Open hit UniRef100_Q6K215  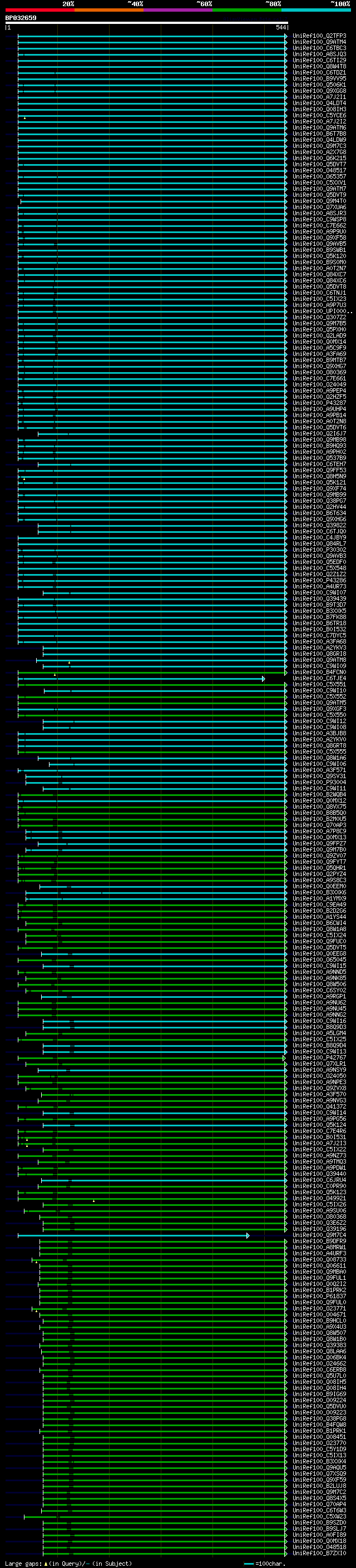pos(319,157)
